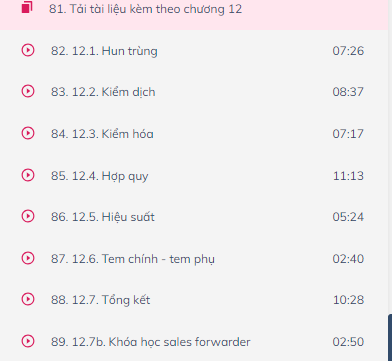Viewport: 392px width, 361px height.
Task: Open lesson 88. 12.7. Tổng kết title
Action: click(100, 300)
